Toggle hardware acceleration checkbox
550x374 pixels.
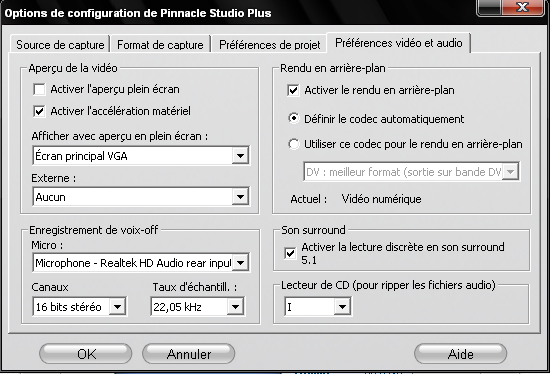pyautogui.click(x=39, y=111)
